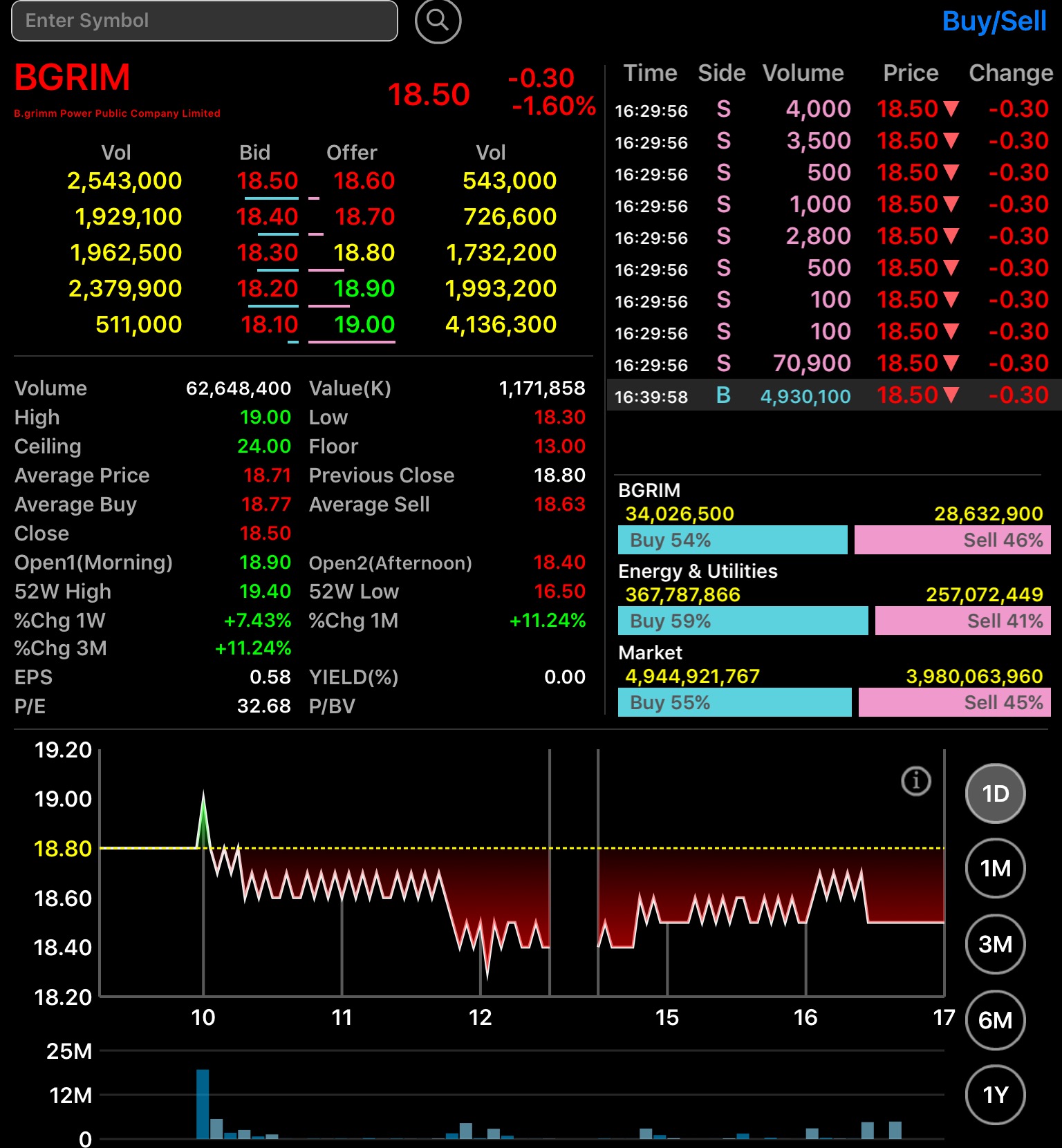Click offer volume 4,136,300

pyautogui.click(x=501, y=325)
